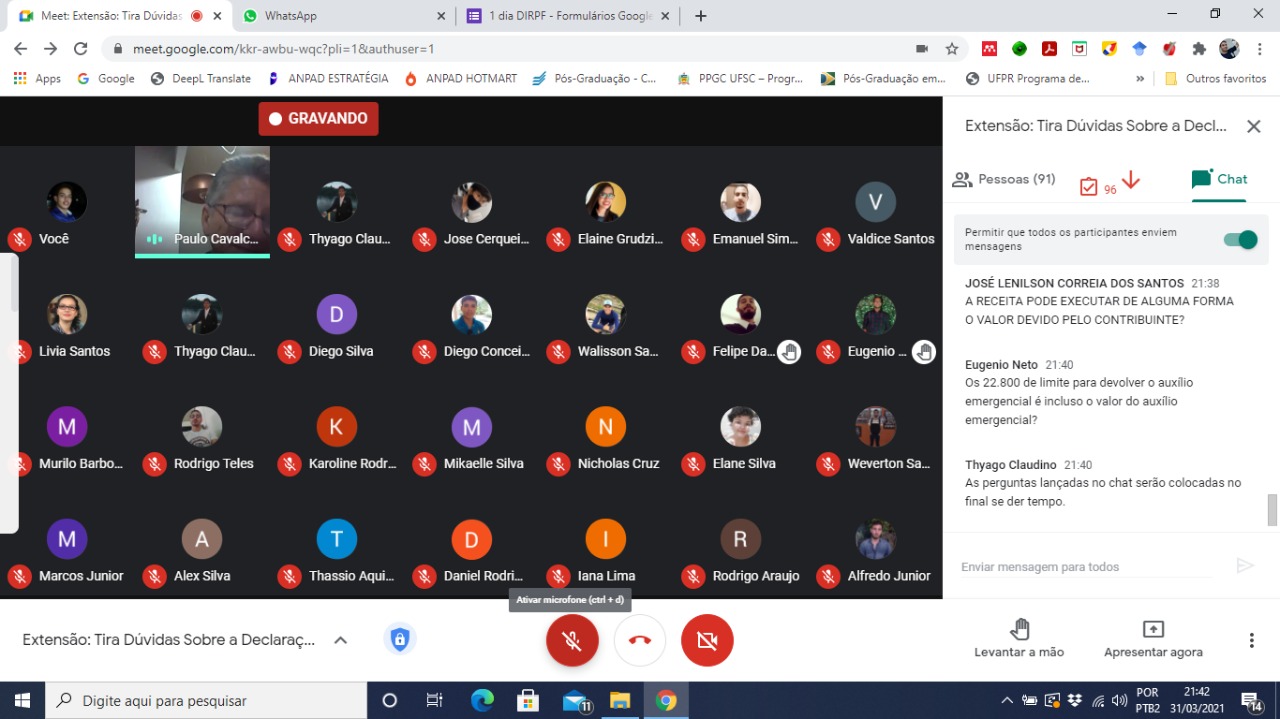Unmute the microphone

coord(572,640)
